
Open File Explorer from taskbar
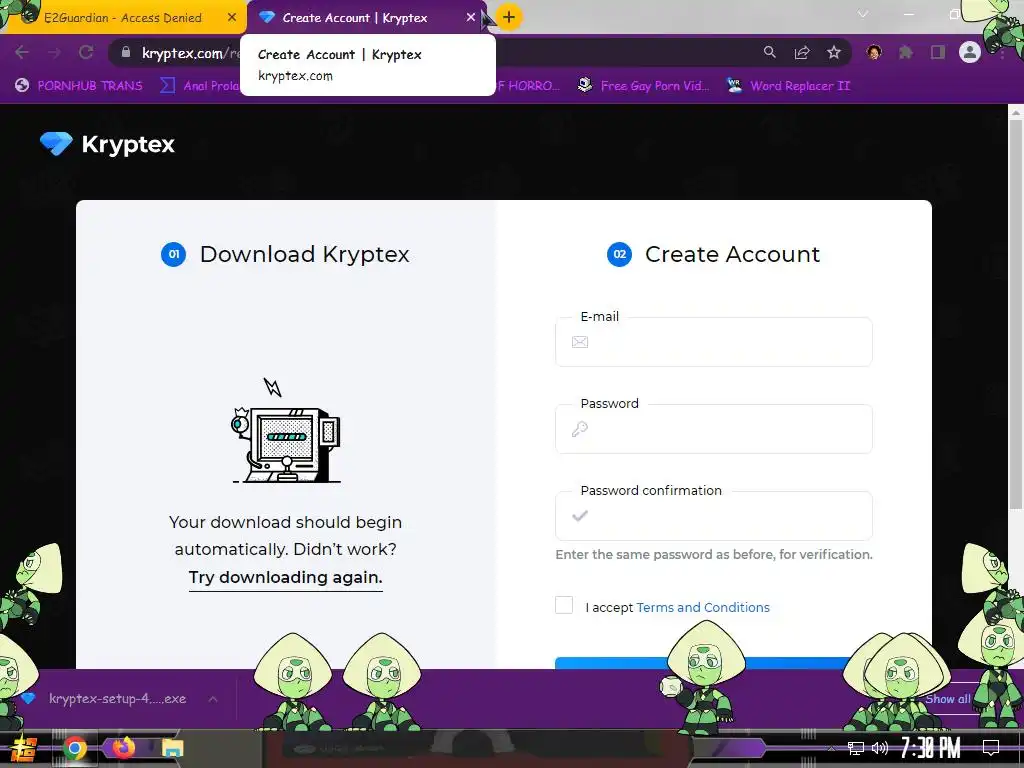coord(172,748)
